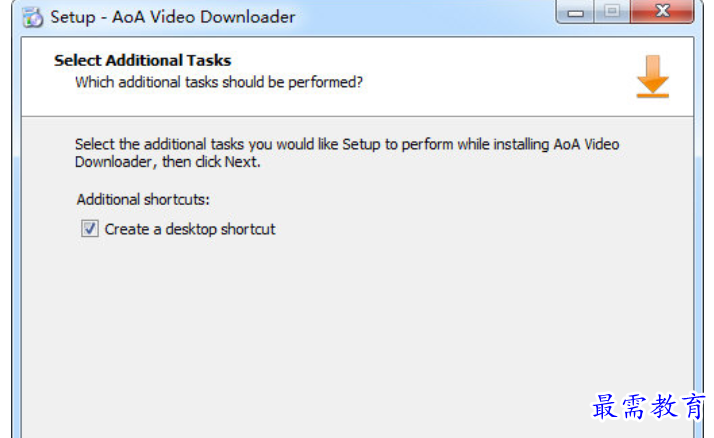The width and height of the screenshot is (714, 438).
Task: Uncheck the Create a desktop shortcut checkbox
Action: point(90,229)
